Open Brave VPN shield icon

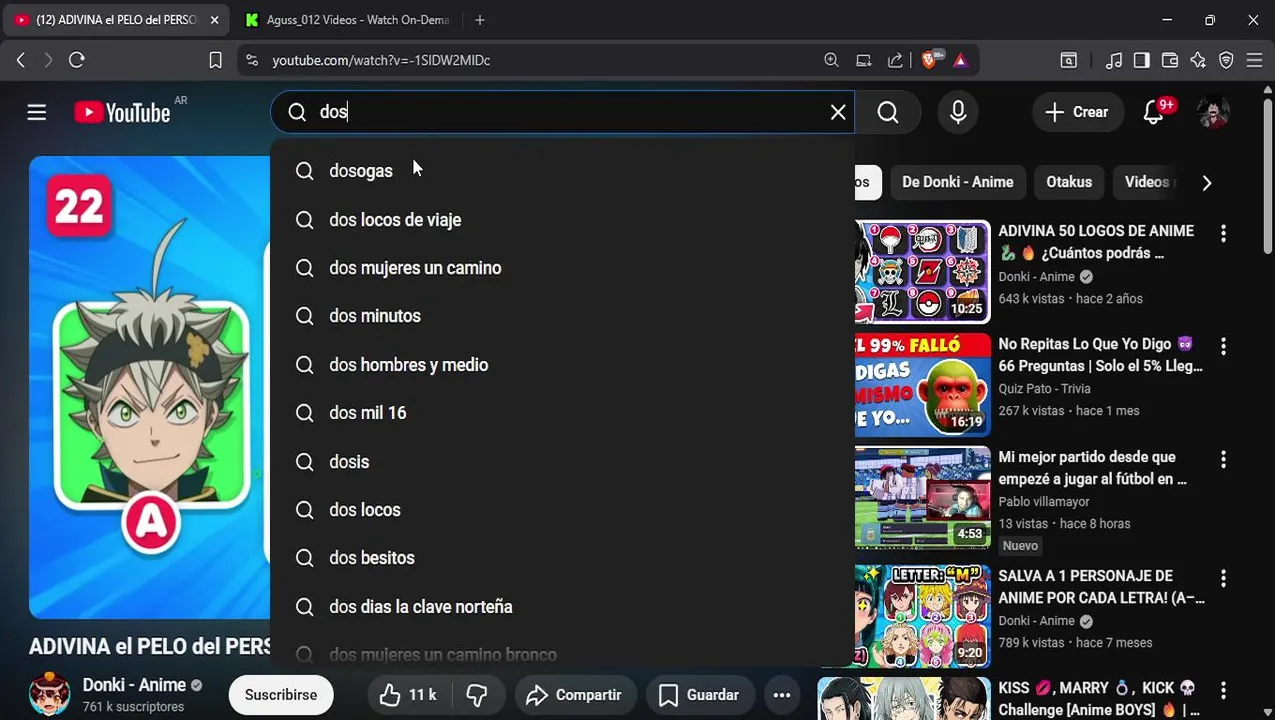(x=1226, y=60)
